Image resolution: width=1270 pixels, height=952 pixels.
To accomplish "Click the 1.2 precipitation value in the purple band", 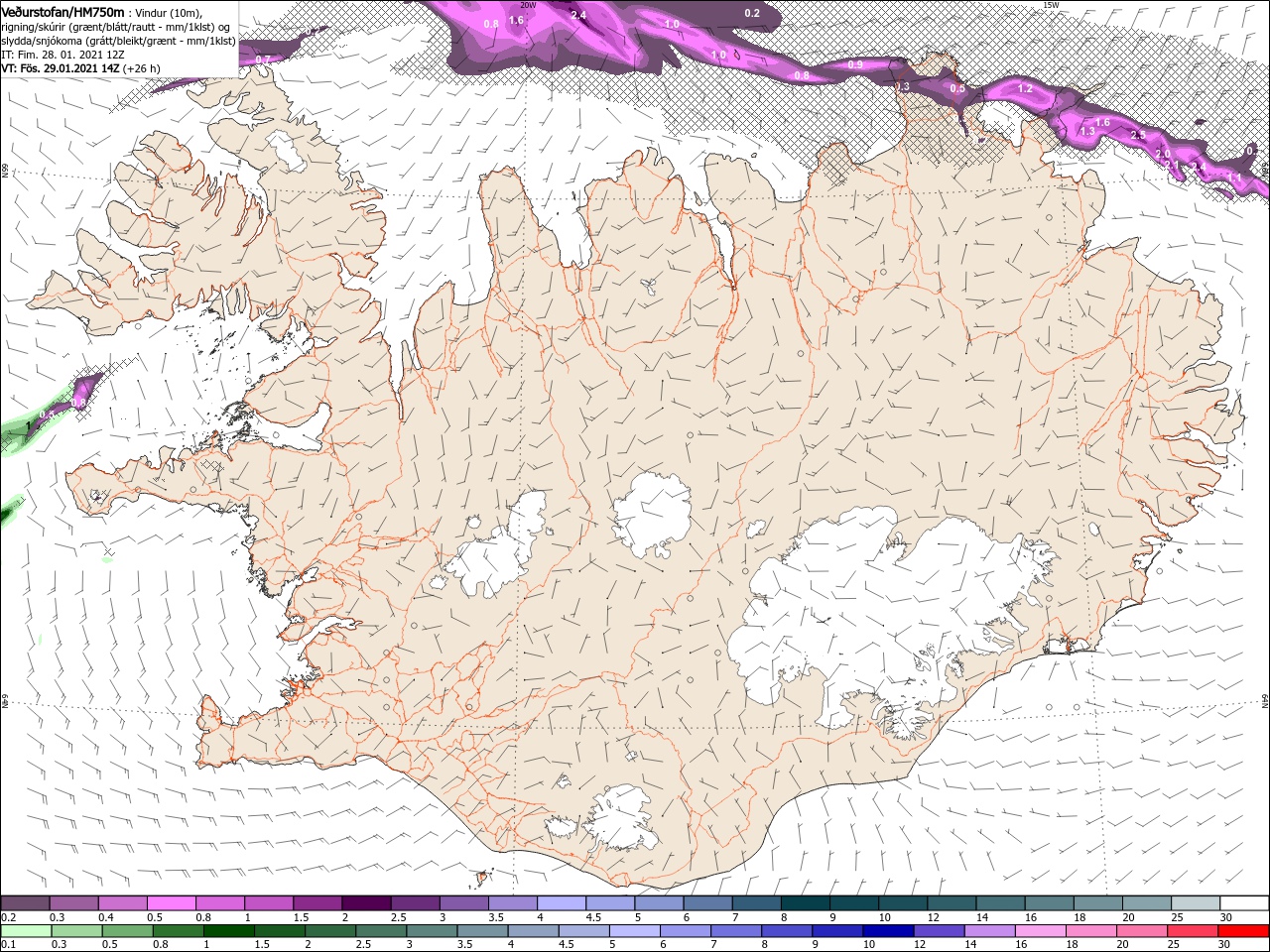I will tap(1025, 89).
